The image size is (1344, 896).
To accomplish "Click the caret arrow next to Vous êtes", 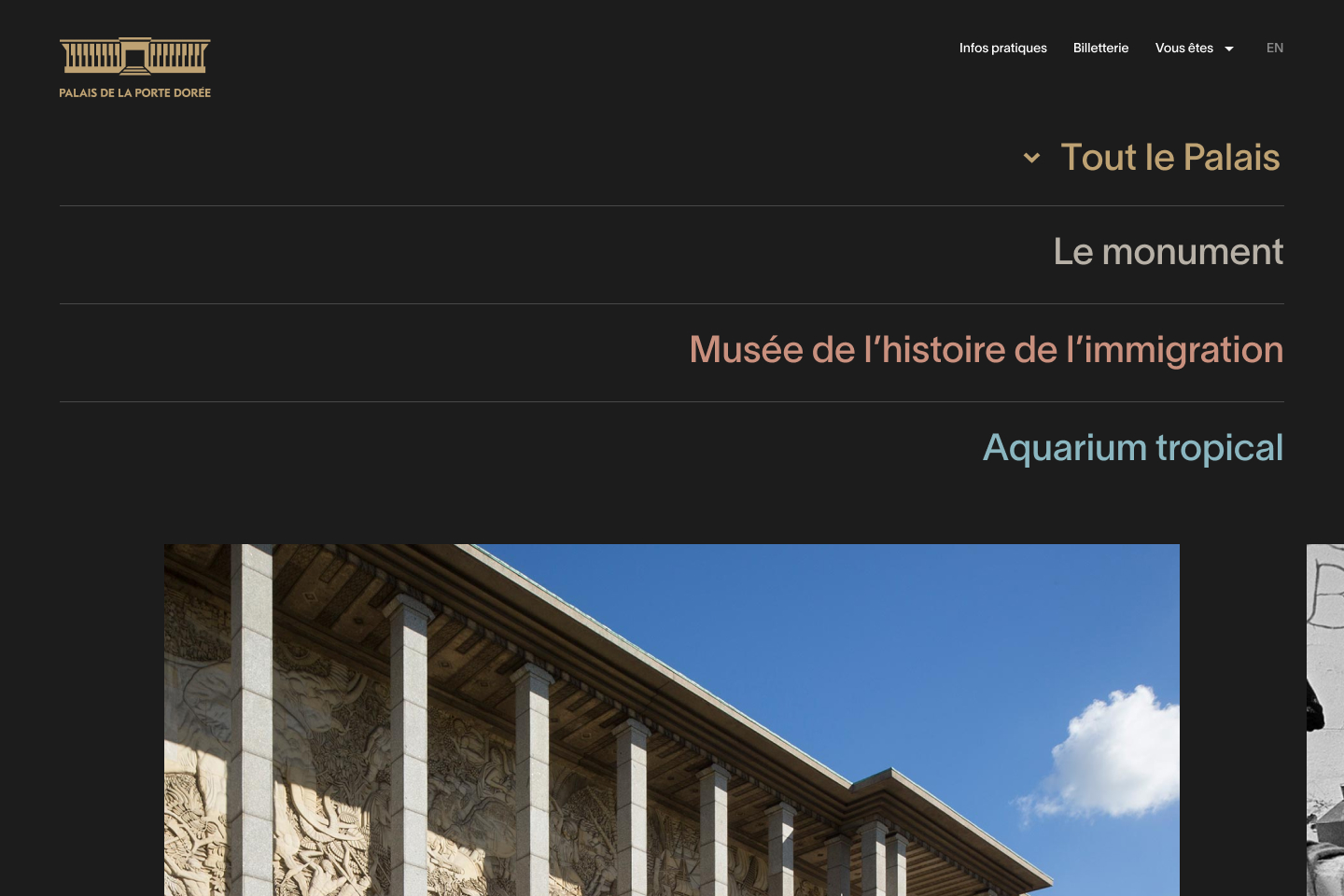I will pos(1229,49).
